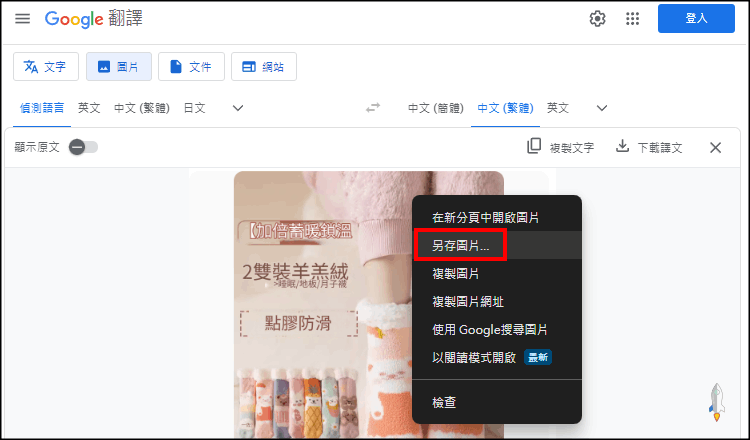
Task: Select 偵測語言 as source language
Action: [42, 108]
